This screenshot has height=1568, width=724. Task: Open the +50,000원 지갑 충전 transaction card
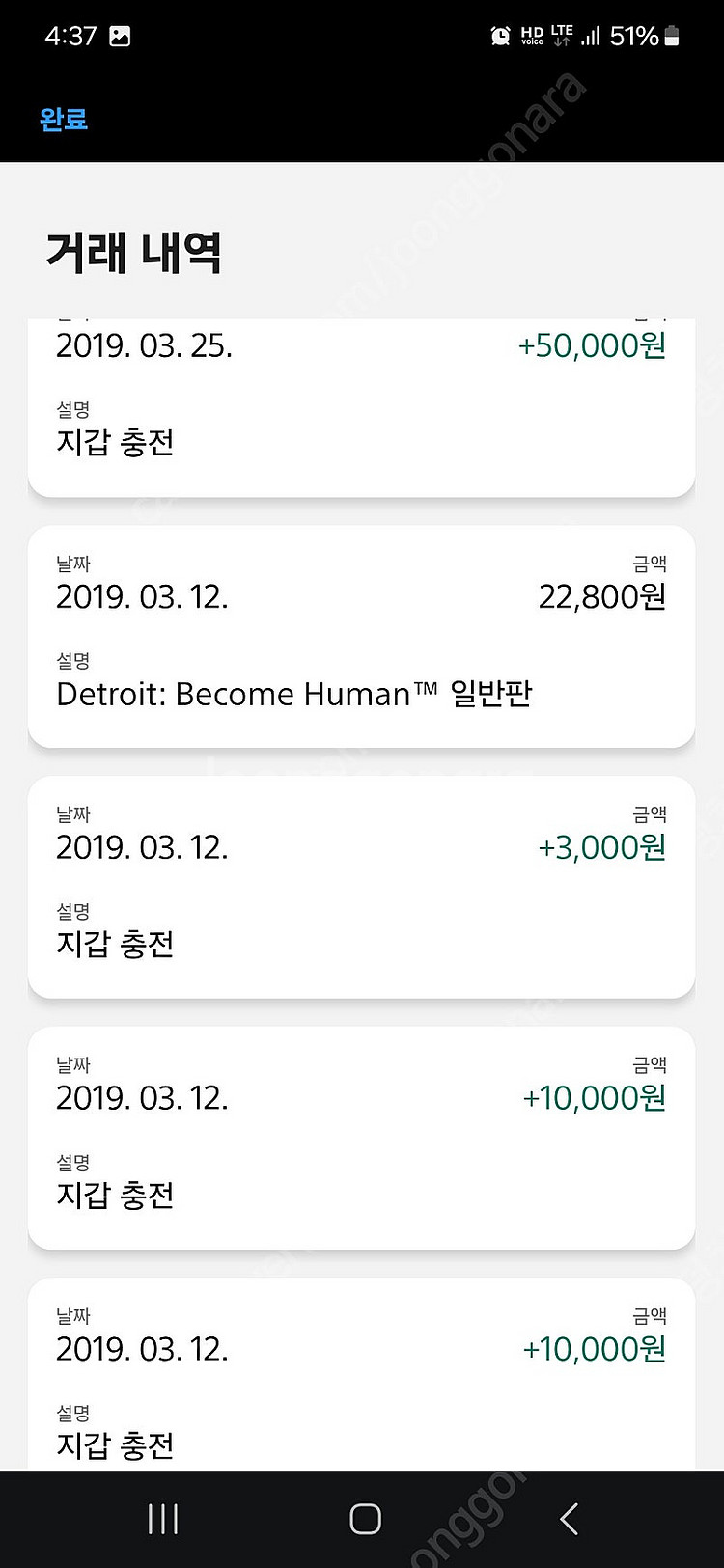tap(361, 407)
